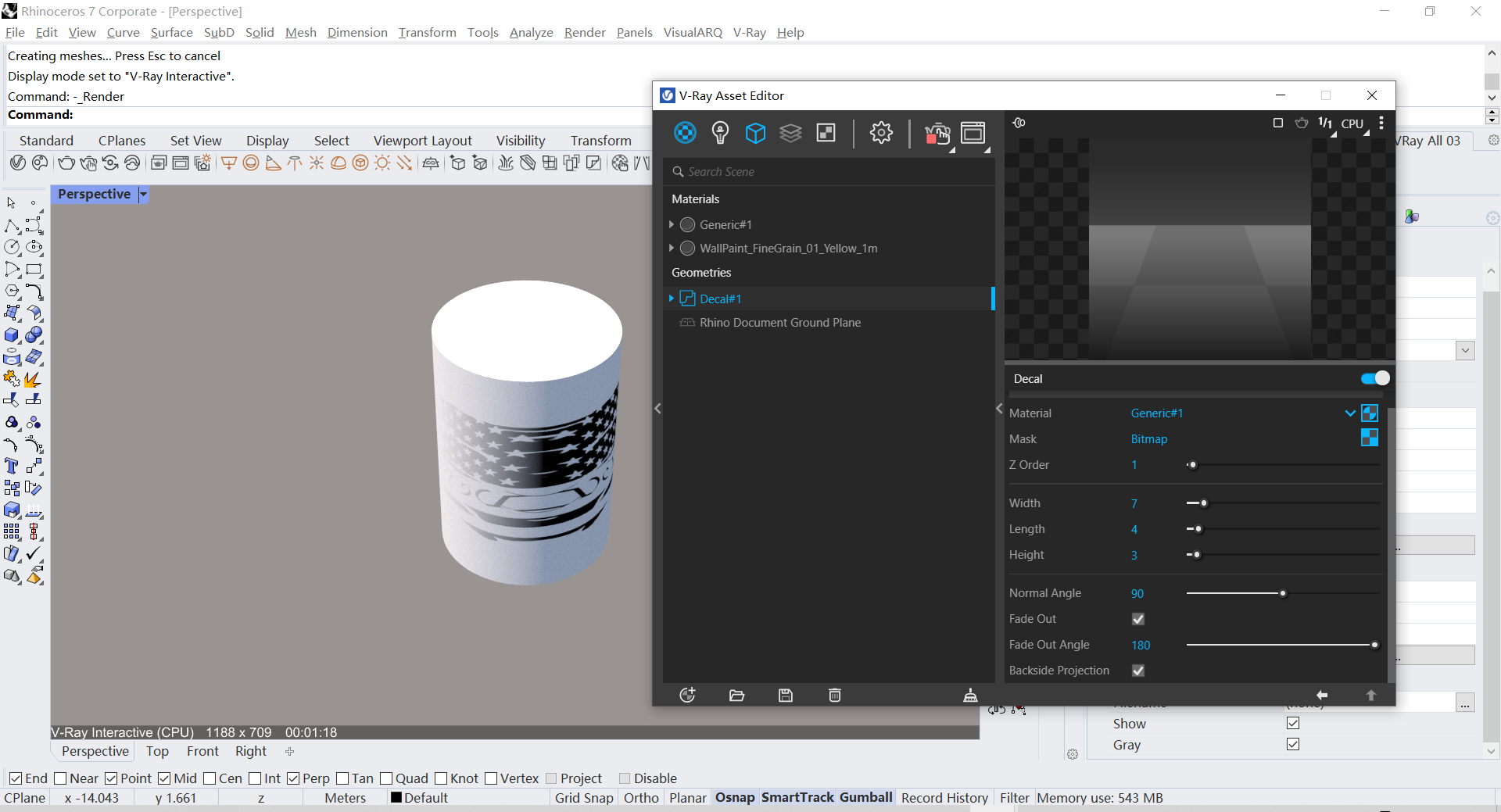Open Render Elements layers icon
The image size is (1501, 812).
pyautogui.click(x=790, y=133)
